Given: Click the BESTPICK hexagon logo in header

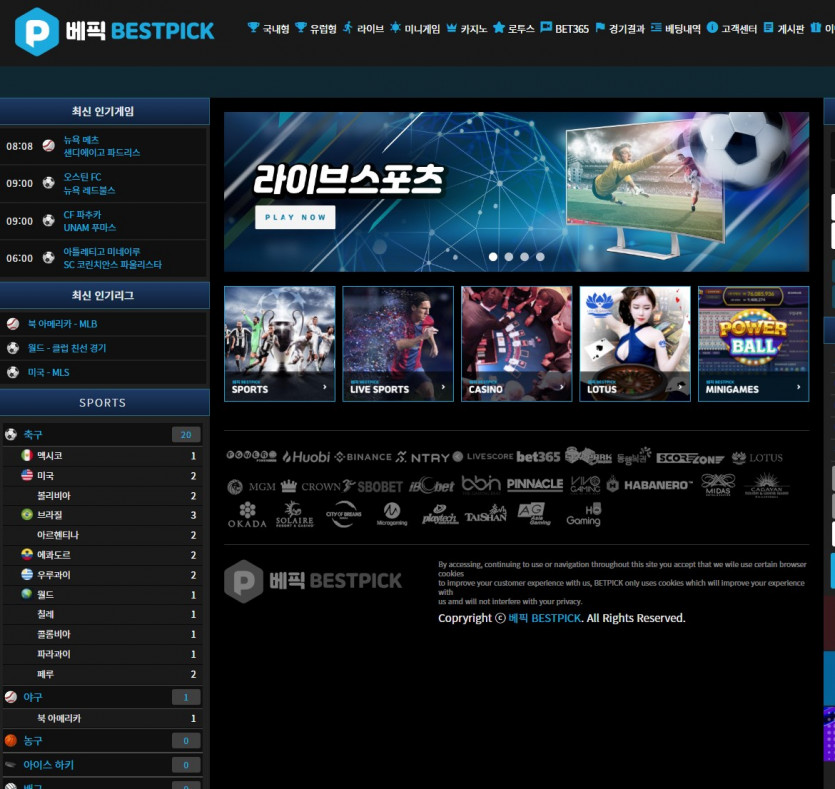Looking at the screenshot, I should click(37, 31).
